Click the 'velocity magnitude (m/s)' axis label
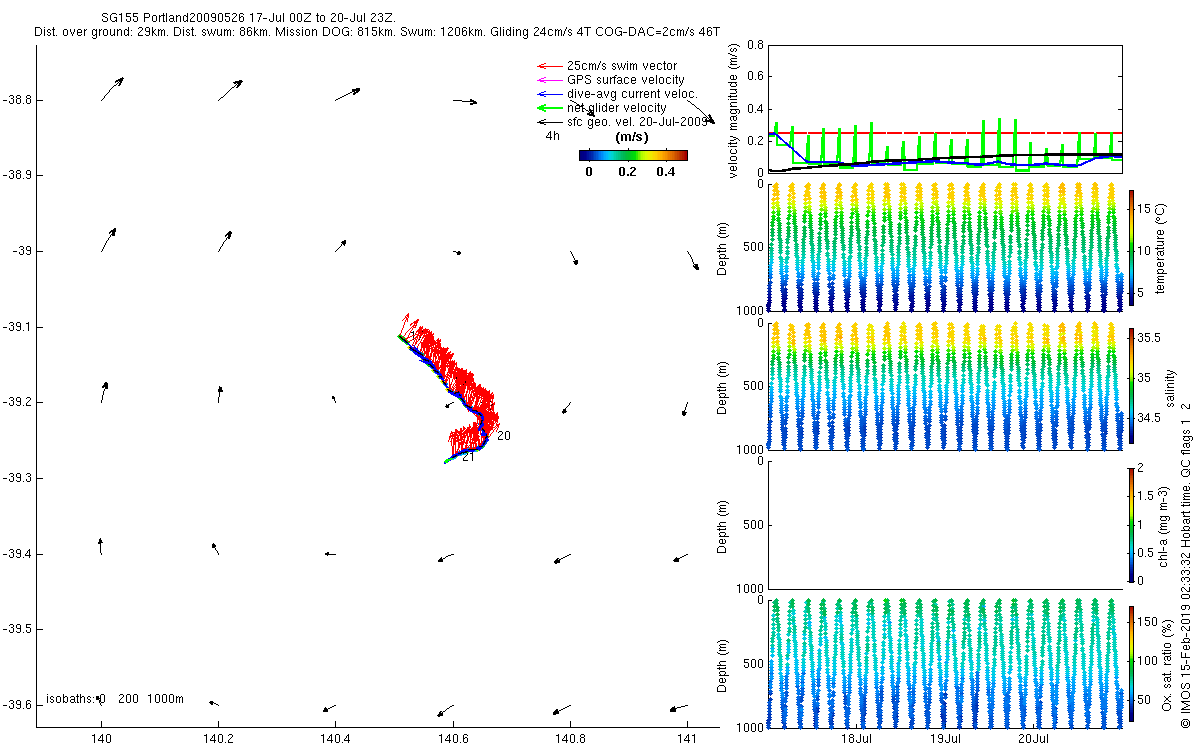This screenshot has height=750, width=1200. pos(733,110)
